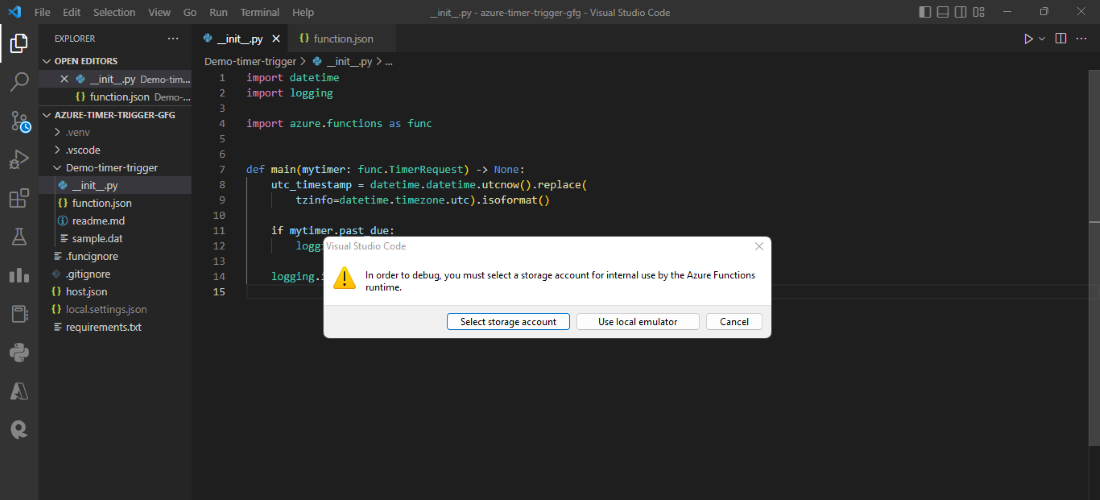Image resolution: width=1100 pixels, height=500 pixels.
Task: Open the Customize Layout icon
Action: [979, 12]
